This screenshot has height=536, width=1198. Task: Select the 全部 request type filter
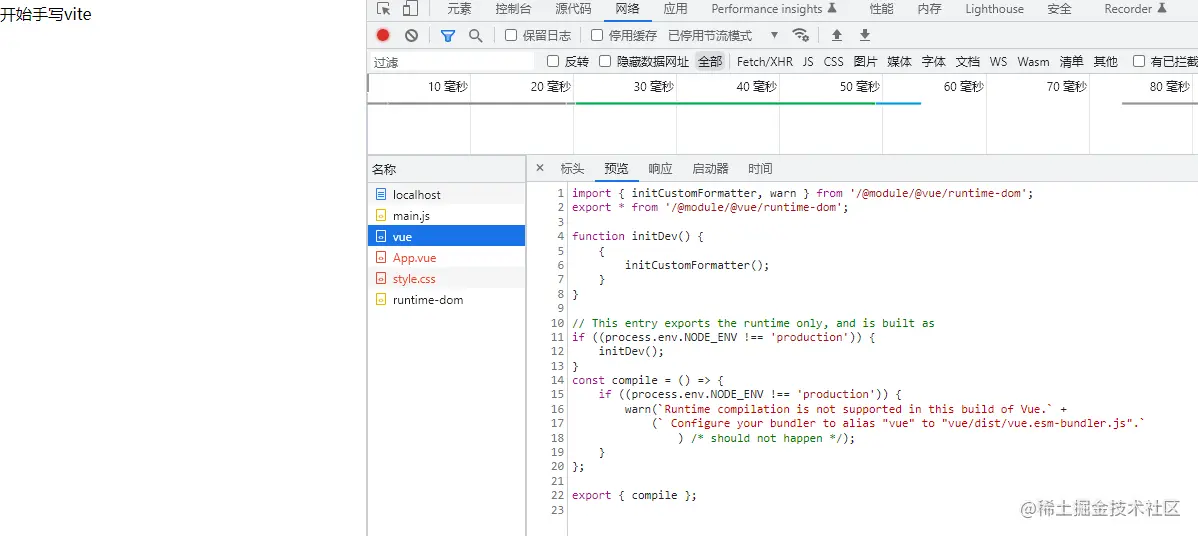click(x=710, y=62)
